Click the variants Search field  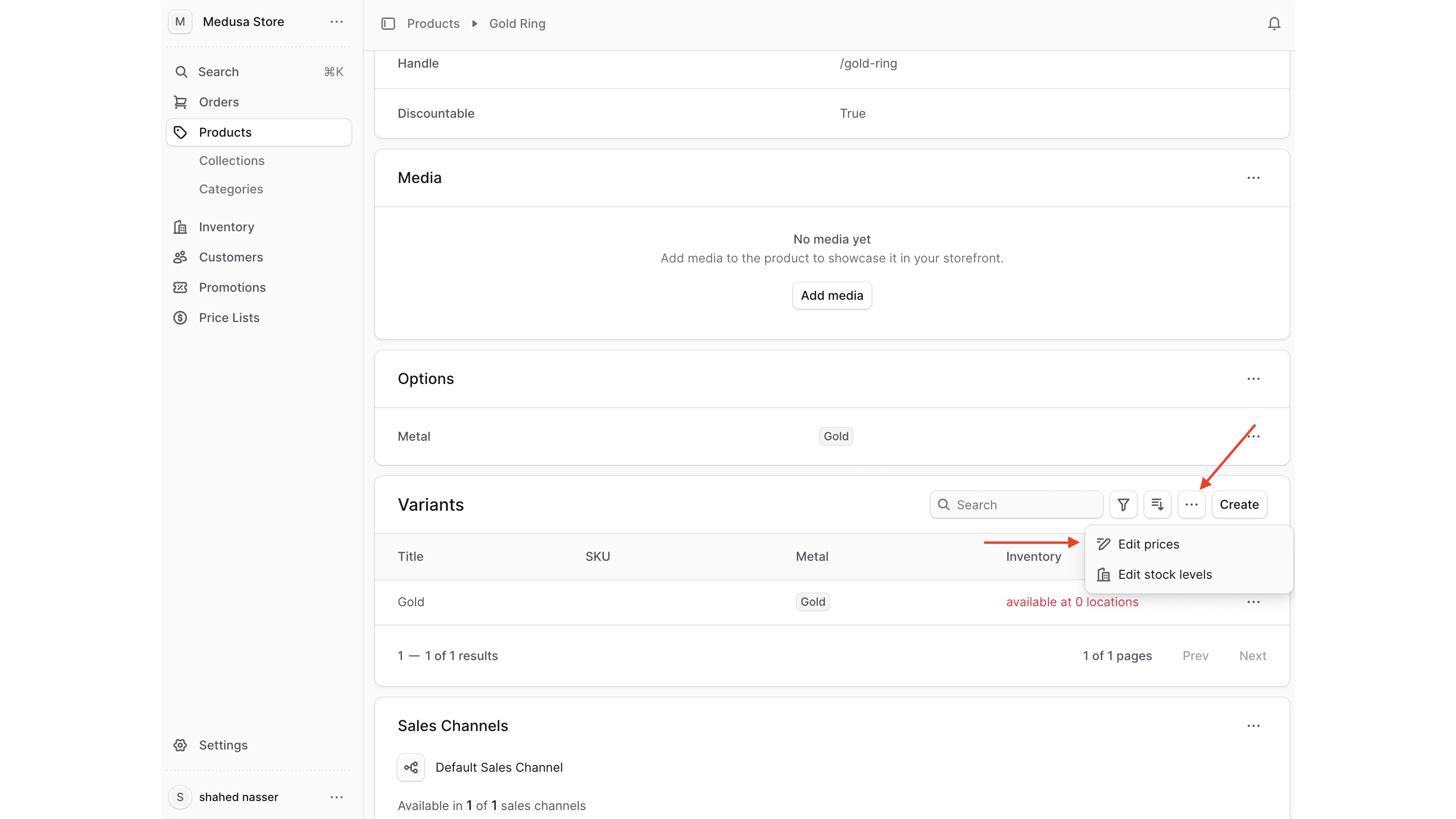[1016, 504]
